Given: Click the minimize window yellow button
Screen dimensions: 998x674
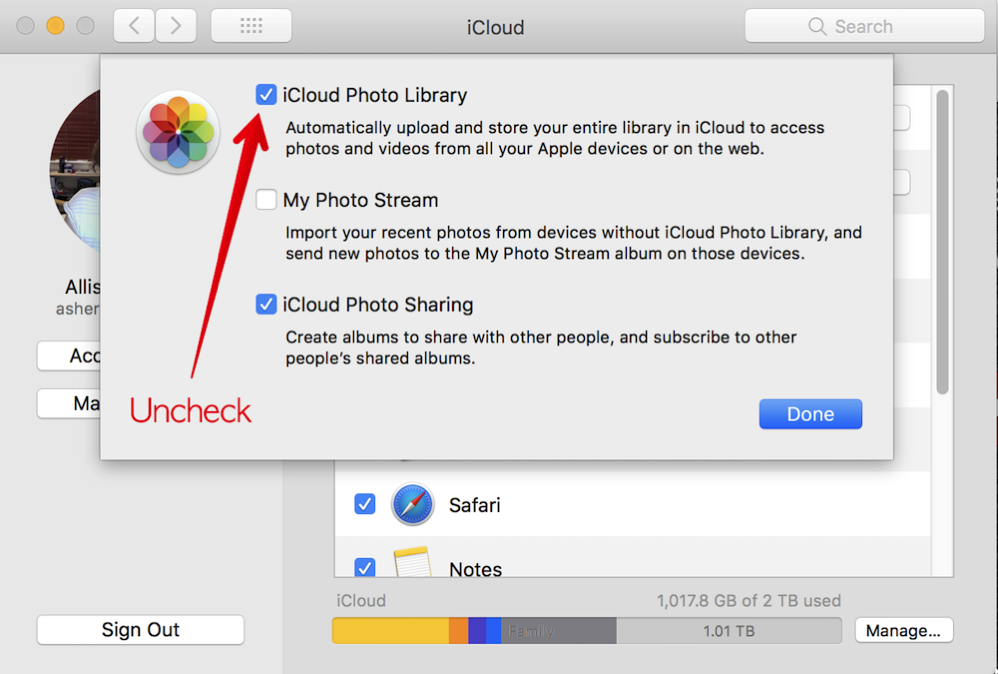Looking at the screenshot, I should coord(56,26).
